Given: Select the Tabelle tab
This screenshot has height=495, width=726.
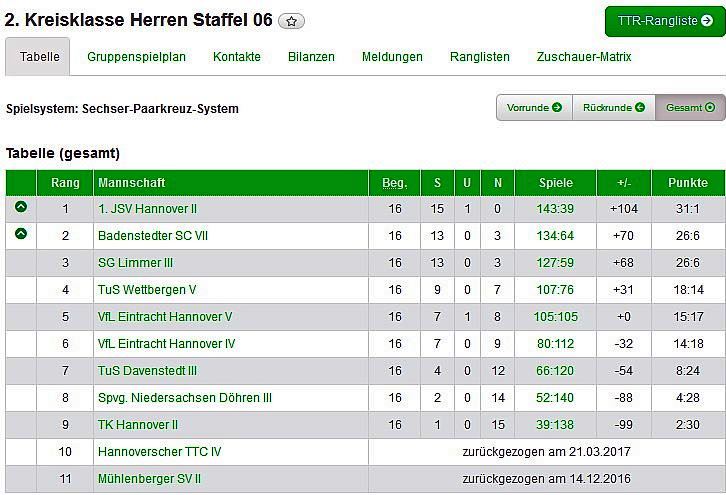Looking at the screenshot, I should pyautogui.click(x=40, y=57).
